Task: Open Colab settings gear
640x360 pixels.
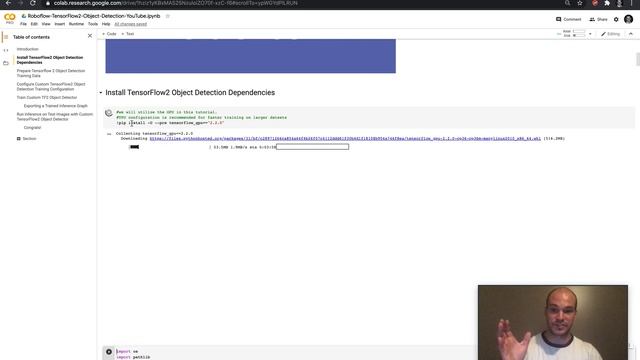Action: (616, 19)
